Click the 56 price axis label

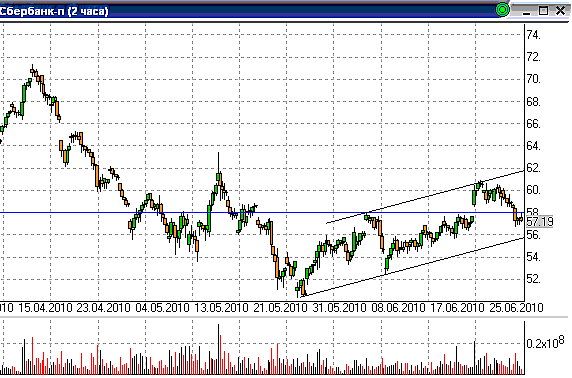(533, 235)
